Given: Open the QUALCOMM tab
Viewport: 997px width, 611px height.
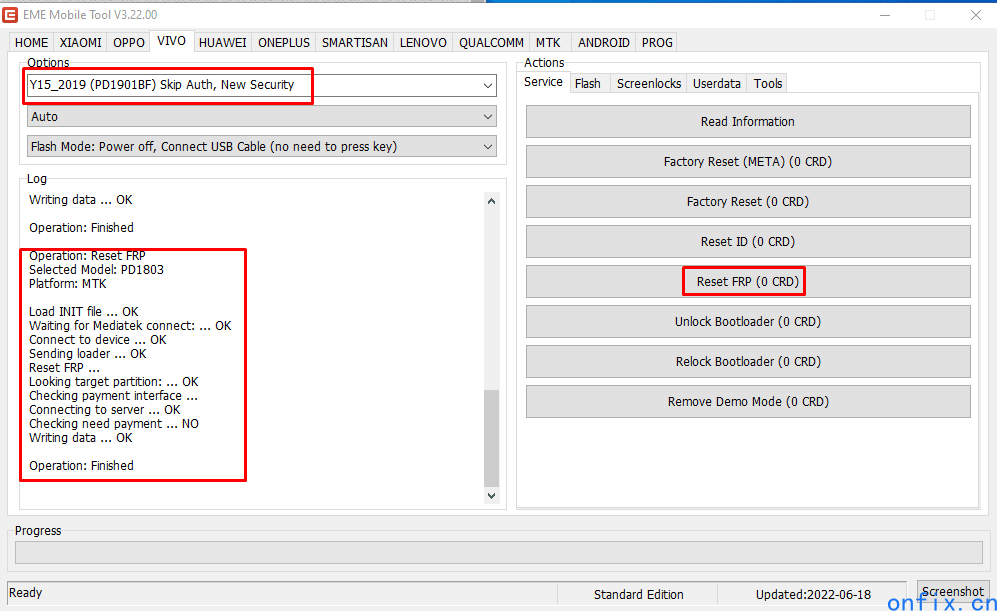Looking at the screenshot, I should [491, 43].
